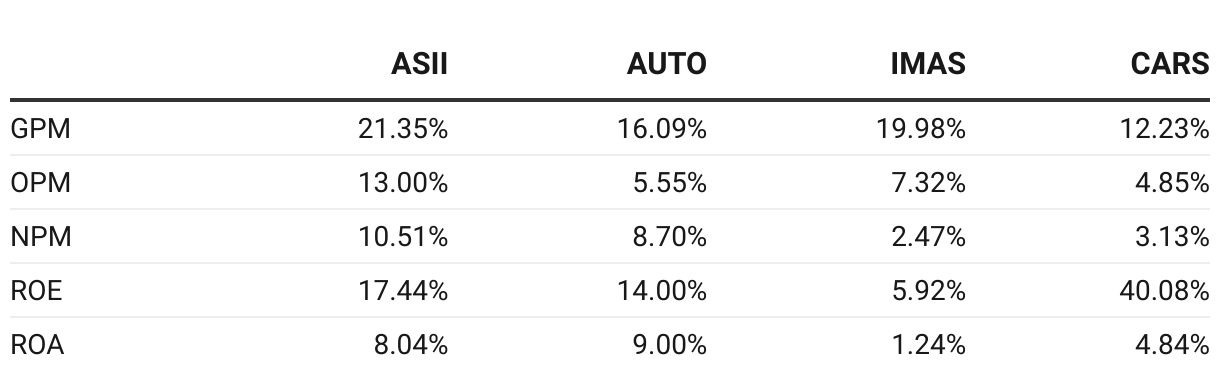Click the CARS column header
This screenshot has height=380, width=1220.
click(x=1170, y=64)
